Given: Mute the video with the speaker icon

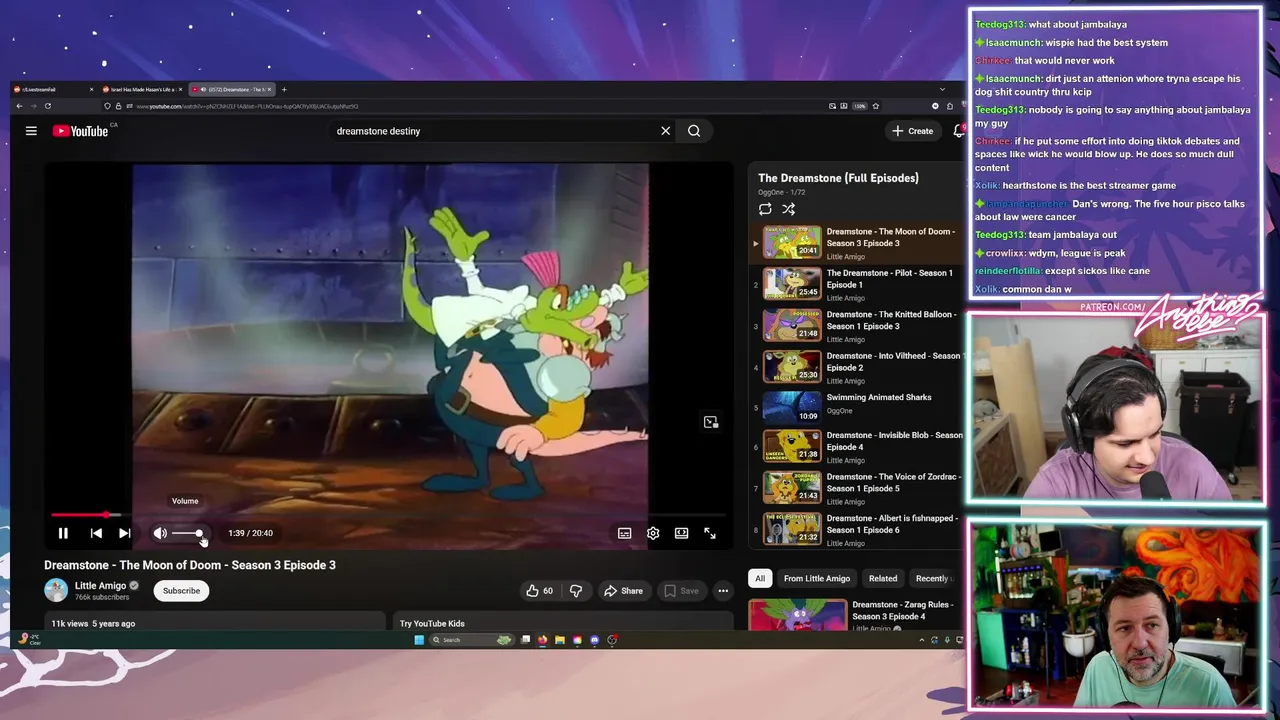Looking at the screenshot, I should point(160,533).
